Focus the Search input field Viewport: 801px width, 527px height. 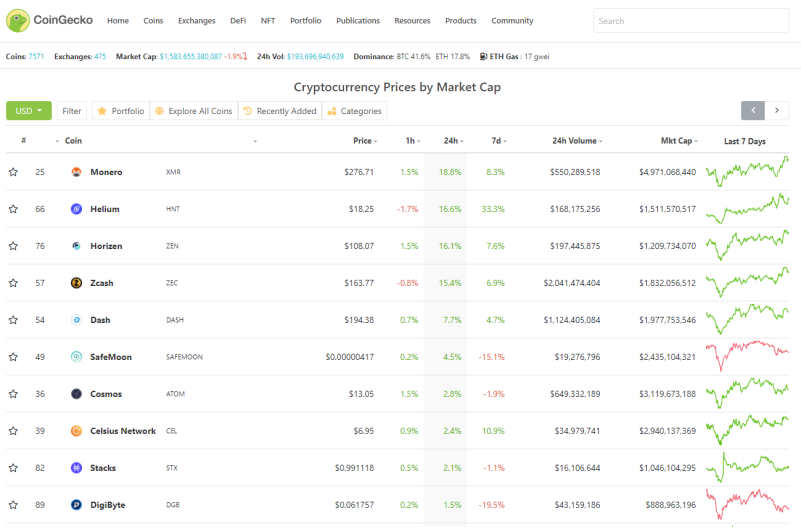coord(691,21)
